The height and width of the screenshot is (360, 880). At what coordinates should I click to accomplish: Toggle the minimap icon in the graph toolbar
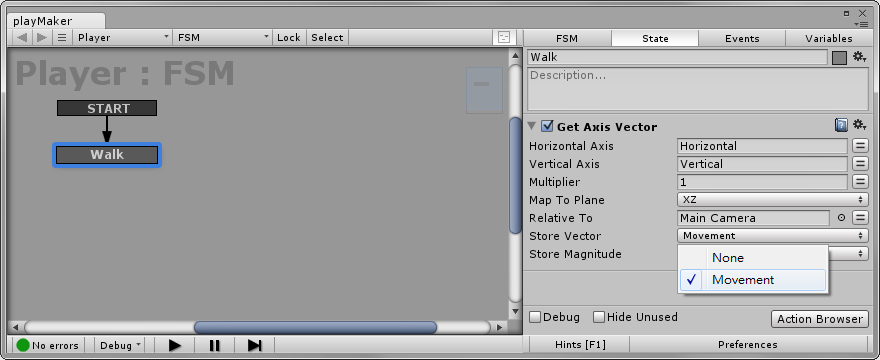coord(503,38)
